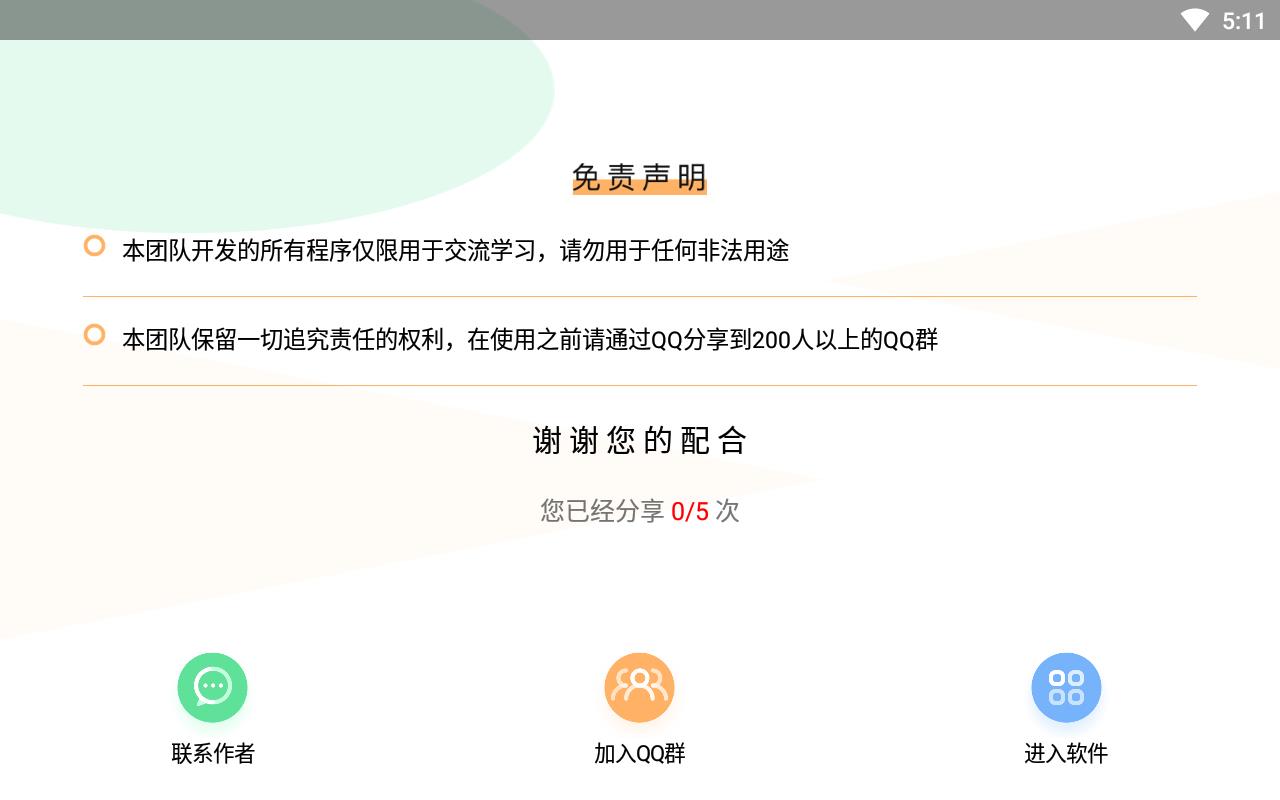
Task: Tap the green contact author chat icon
Action: click(x=212, y=687)
